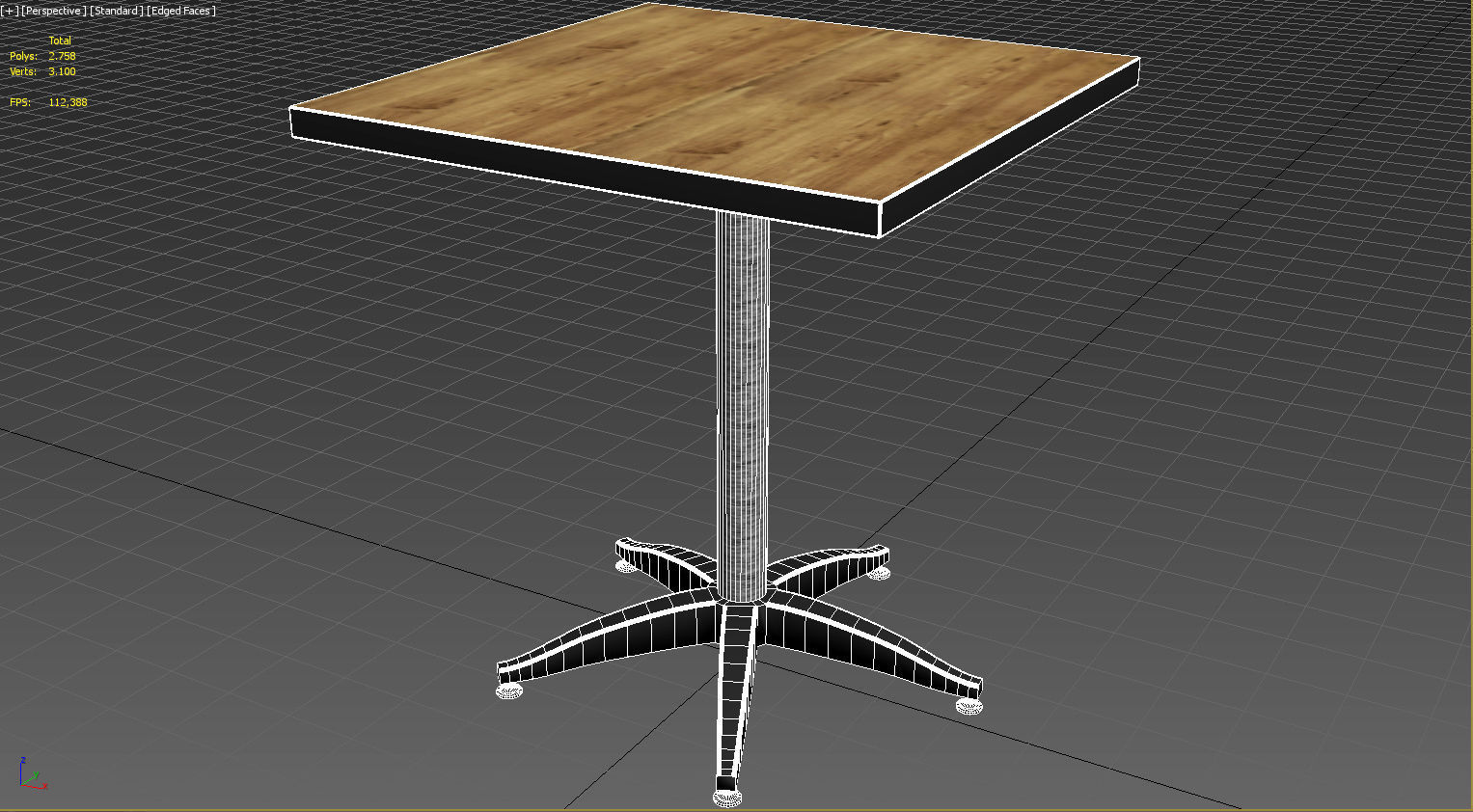Open the Edged Faces shading menu
This screenshot has height=812, width=1473.
coord(181,11)
